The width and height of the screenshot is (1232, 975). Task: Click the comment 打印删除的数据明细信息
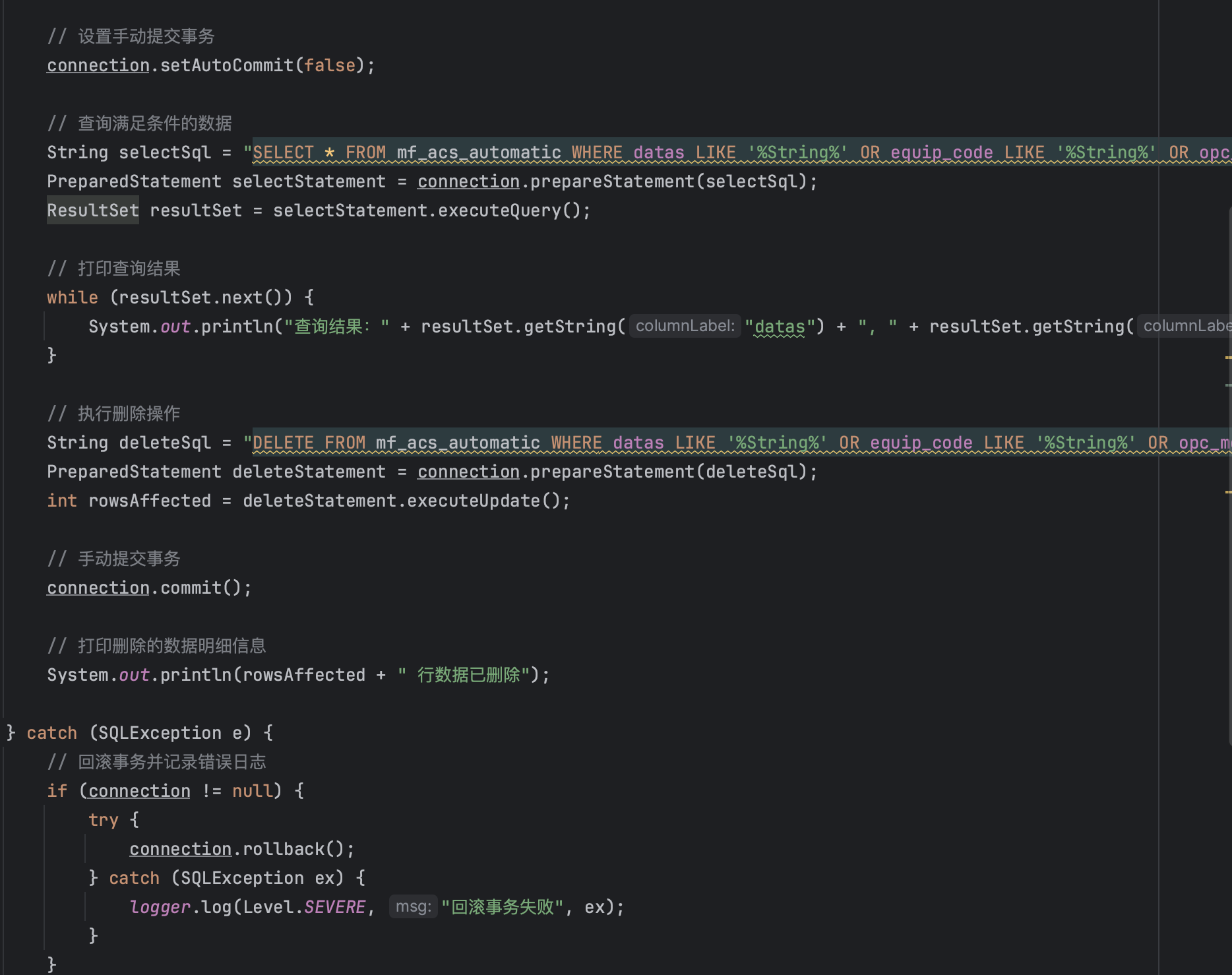pos(156,646)
